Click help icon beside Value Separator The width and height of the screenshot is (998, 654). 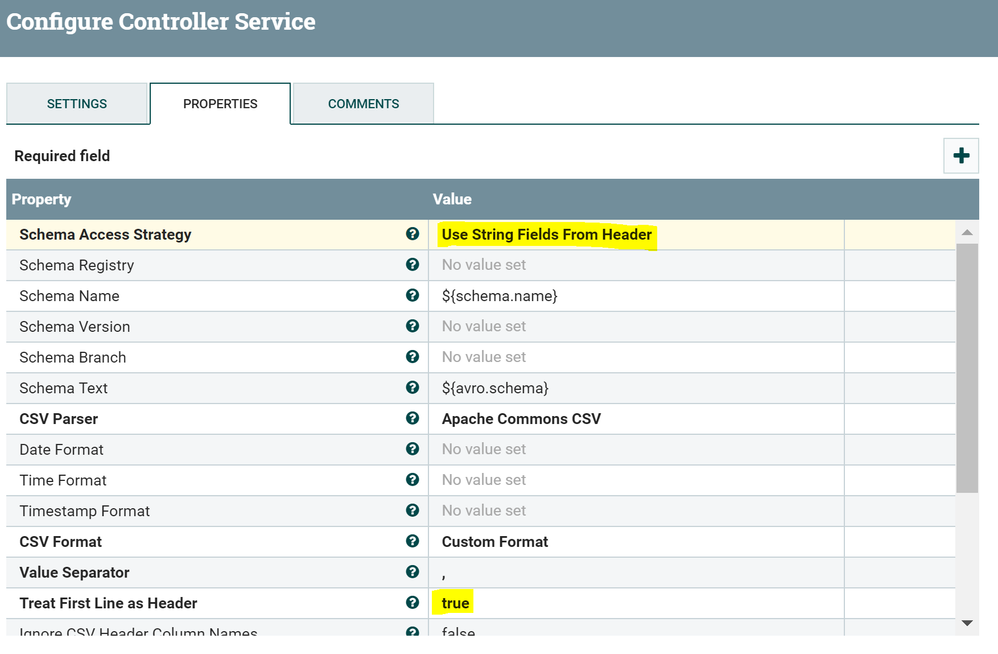412,572
